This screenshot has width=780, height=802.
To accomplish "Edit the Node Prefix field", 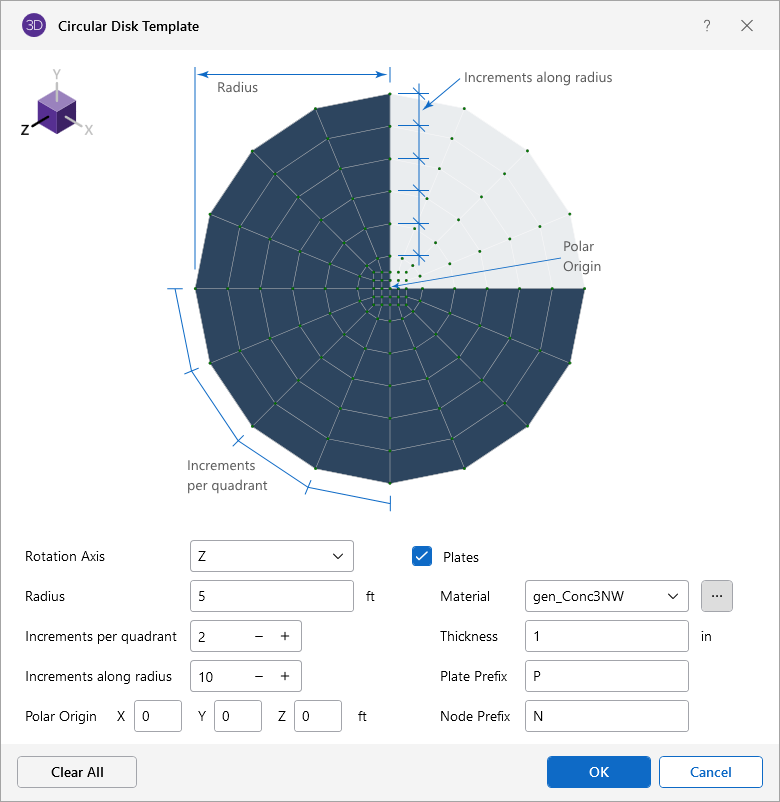I will point(605,716).
